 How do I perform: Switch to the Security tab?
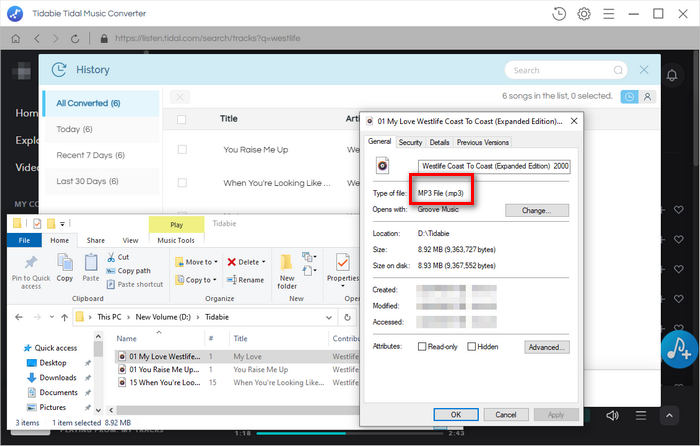click(410, 142)
